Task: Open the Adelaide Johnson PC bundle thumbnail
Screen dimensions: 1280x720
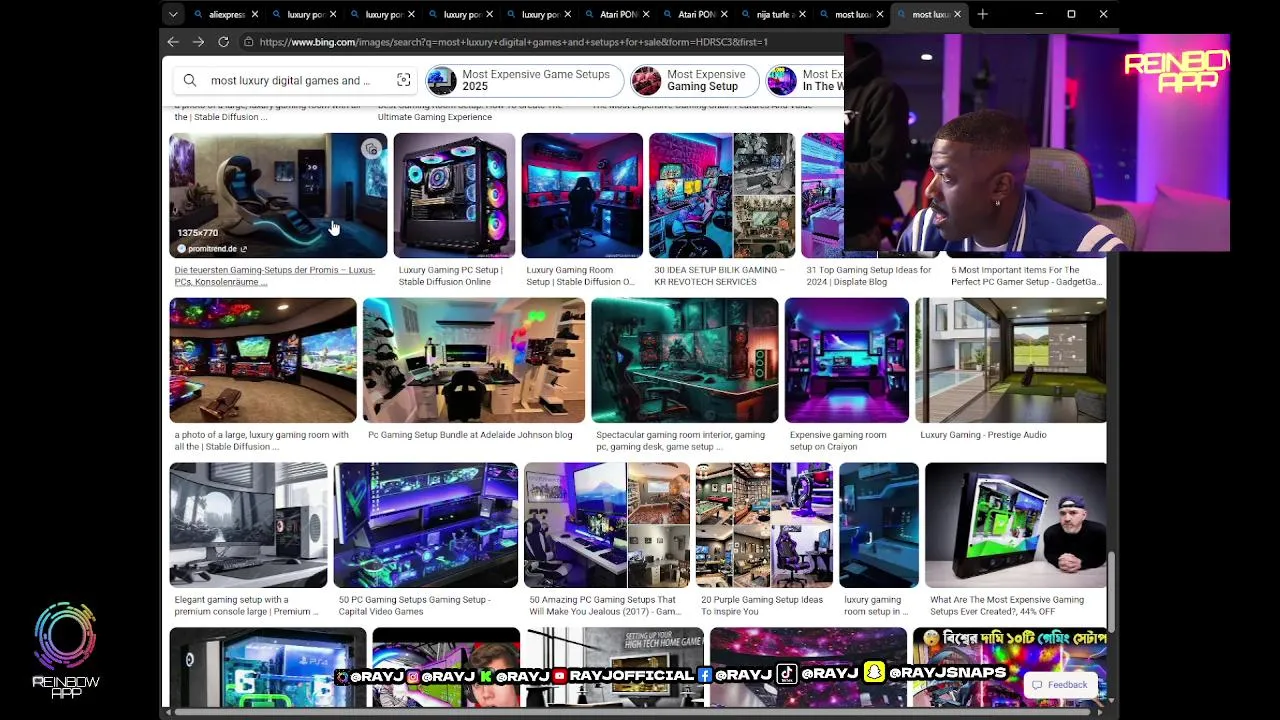Action: pos(474,360)
